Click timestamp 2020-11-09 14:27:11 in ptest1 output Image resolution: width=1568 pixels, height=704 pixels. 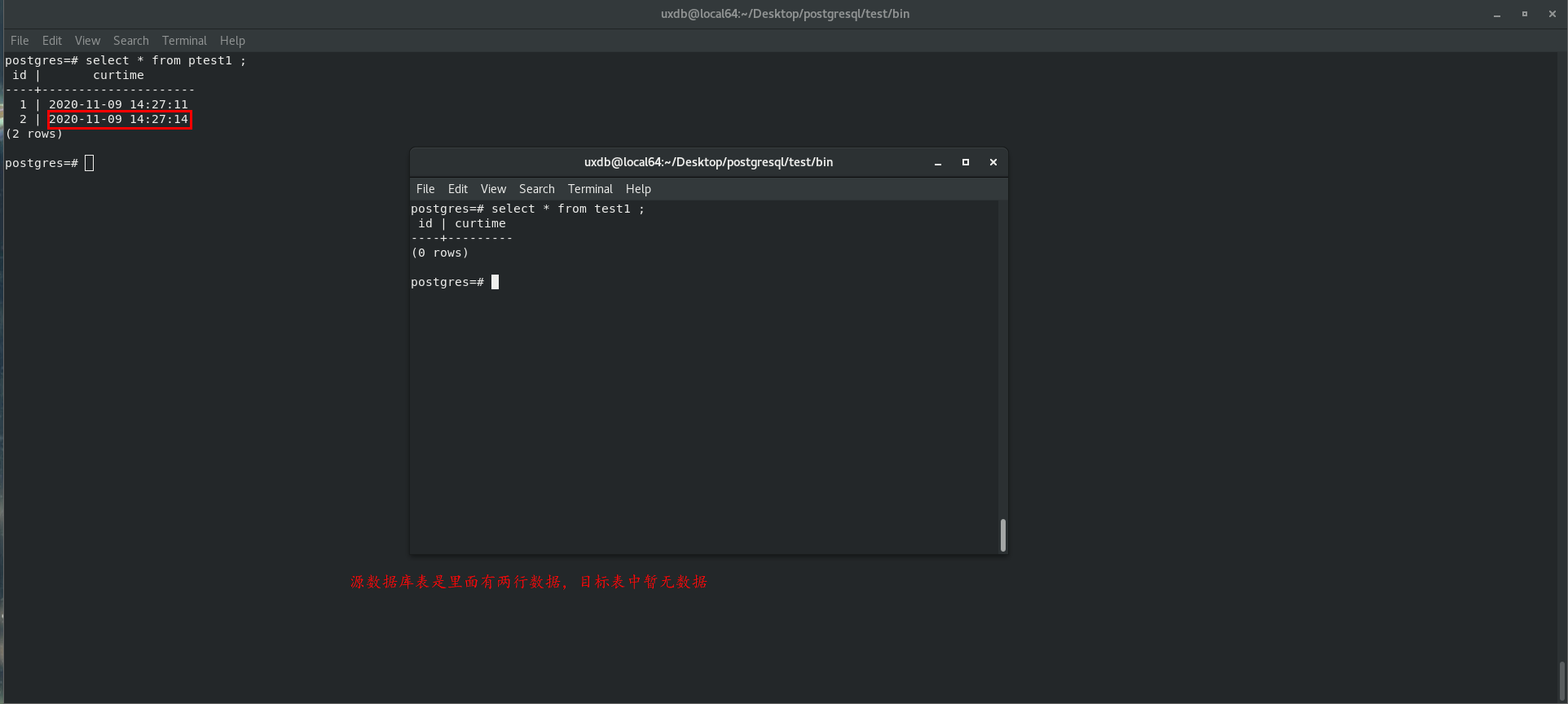118,104
